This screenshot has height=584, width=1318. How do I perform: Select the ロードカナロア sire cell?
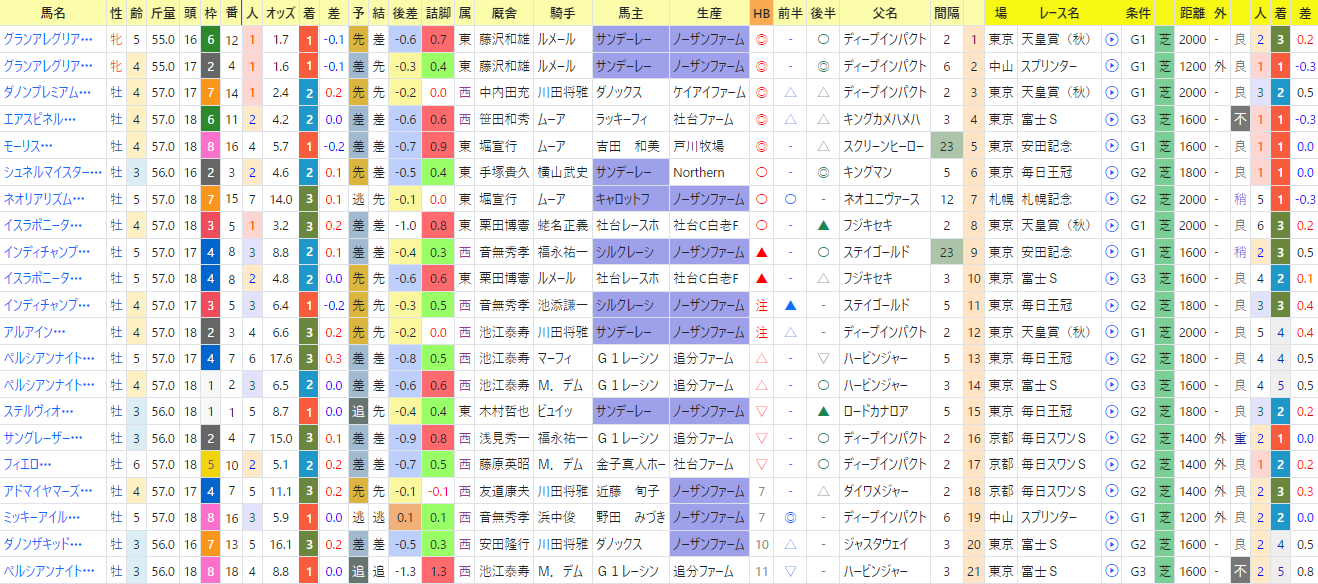883,410
